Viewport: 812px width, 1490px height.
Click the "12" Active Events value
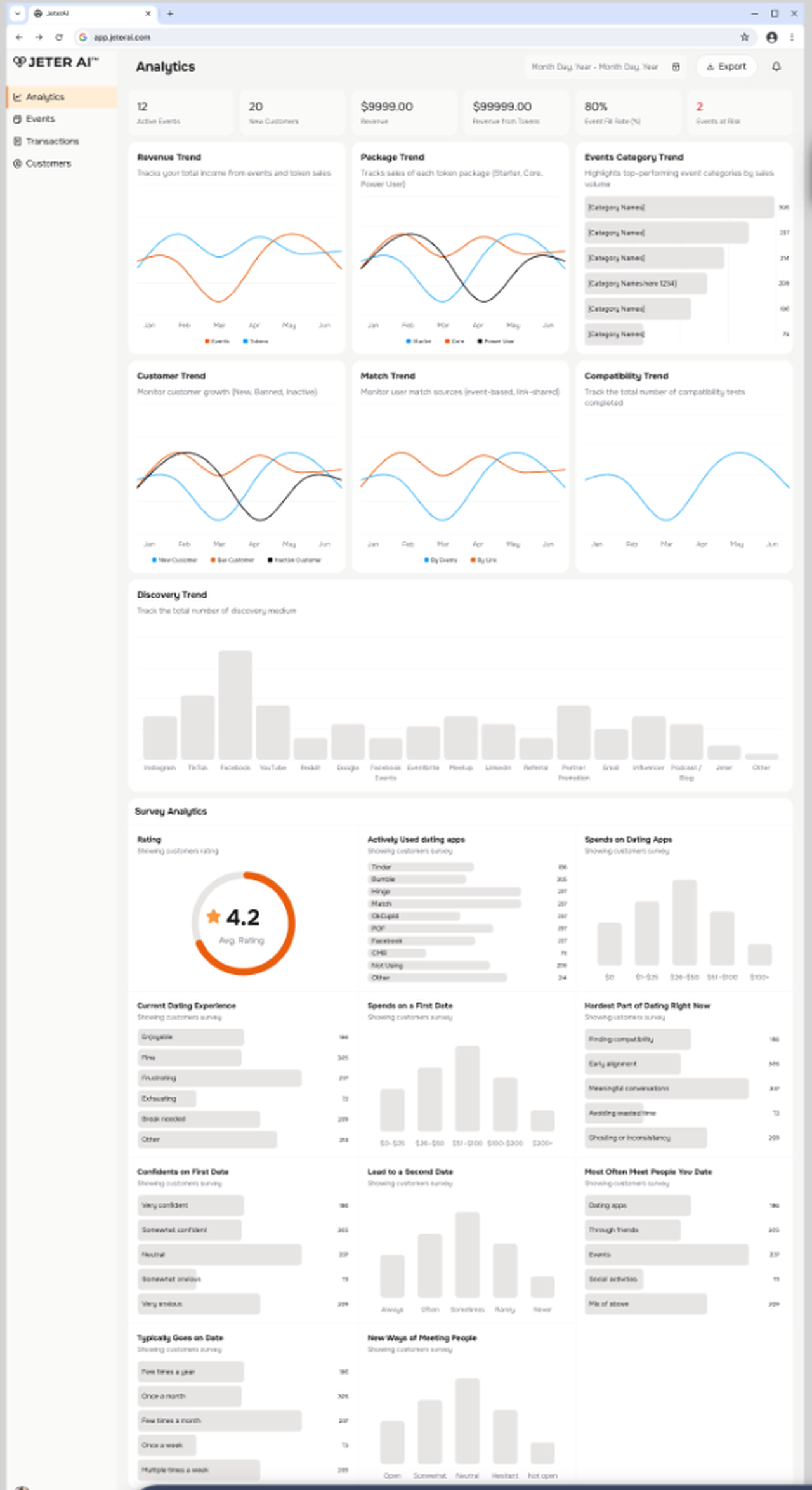point(142,107)
